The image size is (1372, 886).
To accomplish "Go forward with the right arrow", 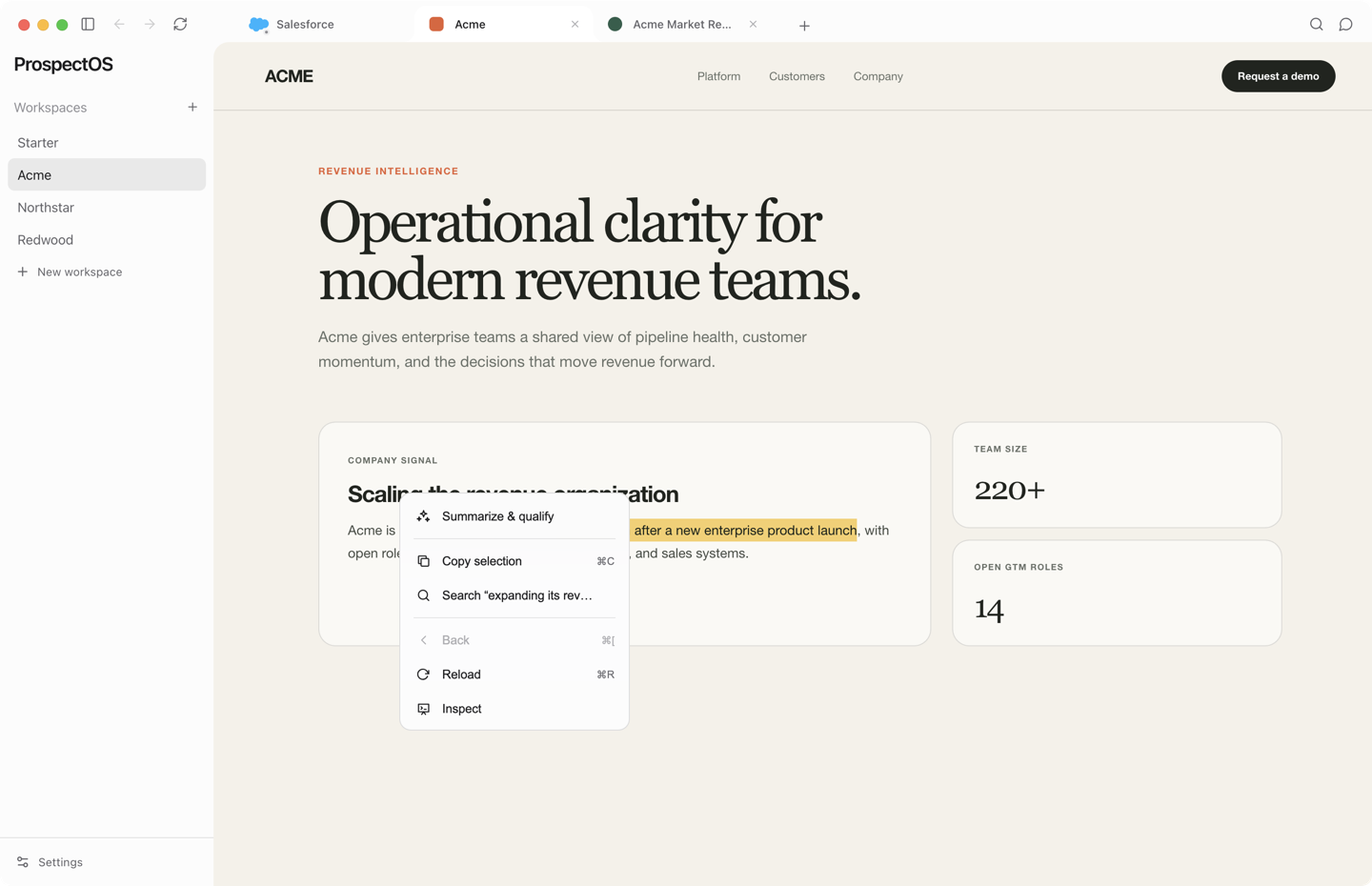I will pyautogui.click(x=150, y=24).
